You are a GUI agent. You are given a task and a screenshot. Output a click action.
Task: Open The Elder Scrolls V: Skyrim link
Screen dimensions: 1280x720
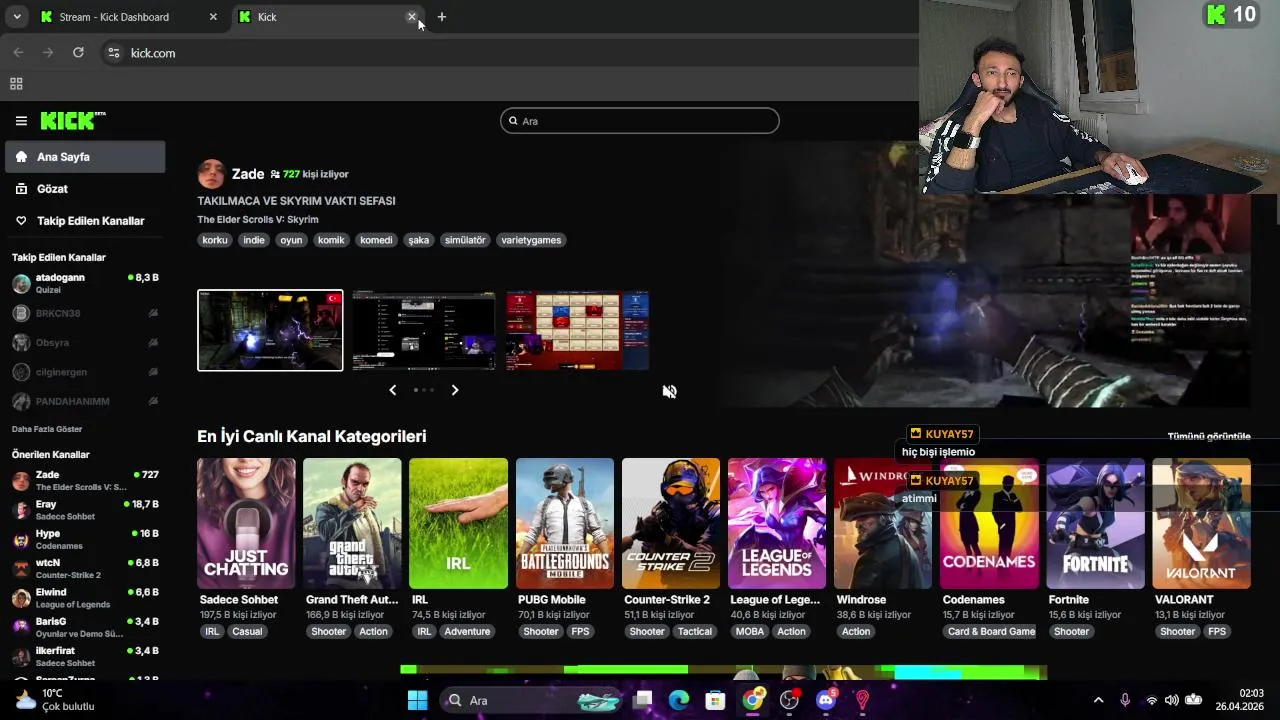(x=258, y=220)
